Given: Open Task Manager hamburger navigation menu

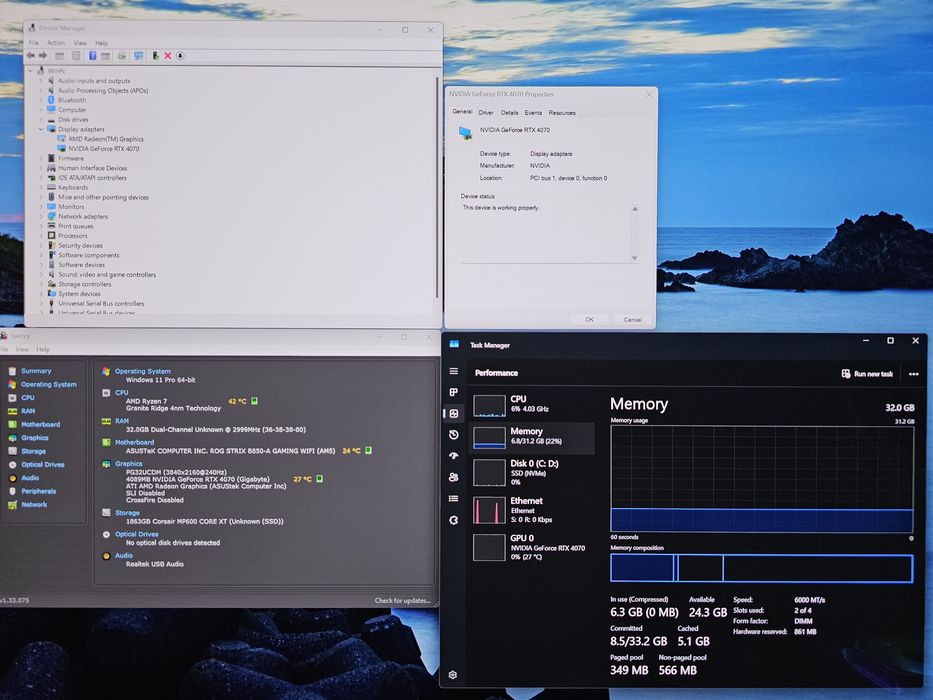Looking at the screenshot, I should point(453,371).
